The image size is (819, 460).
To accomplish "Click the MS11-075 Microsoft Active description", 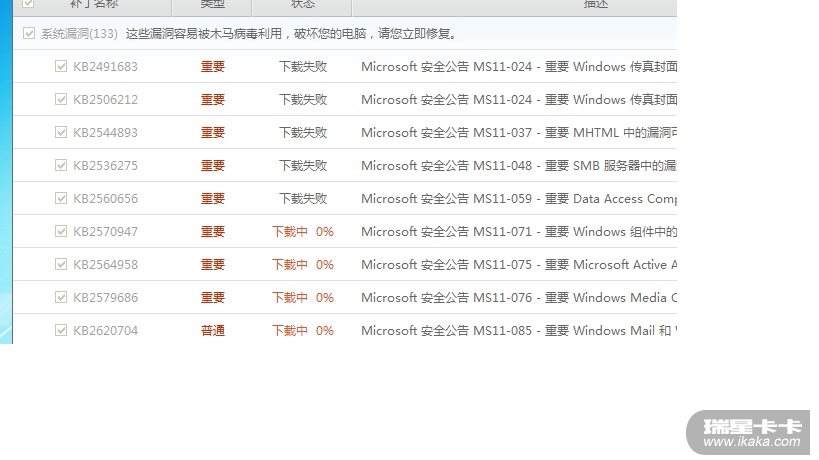I will click(519, 265).
